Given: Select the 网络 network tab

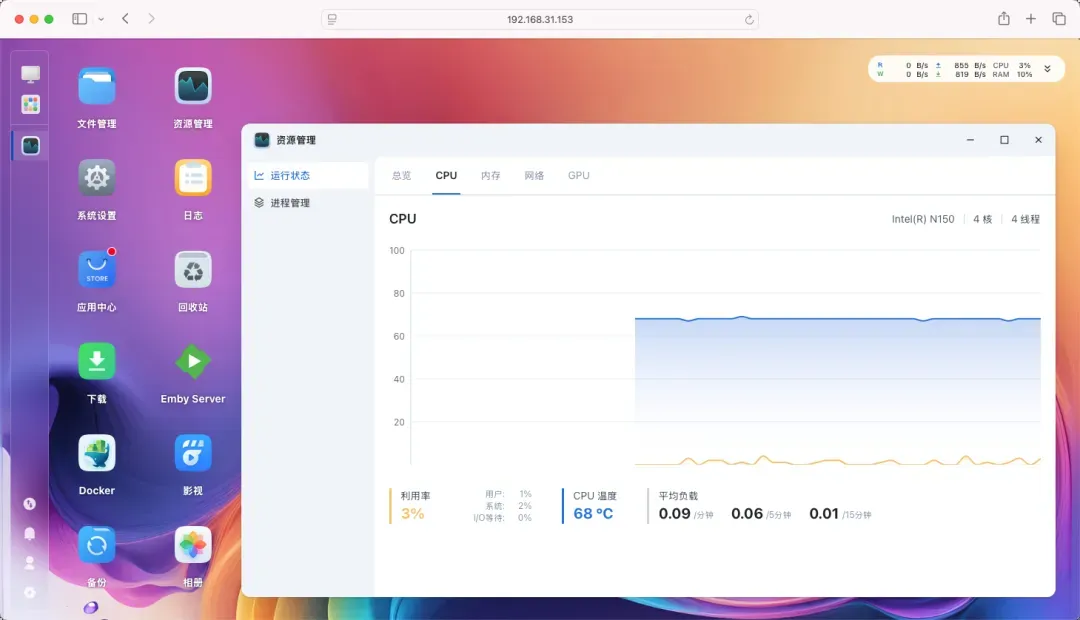Looking at the screenshot, I should [x=534, y=176].
